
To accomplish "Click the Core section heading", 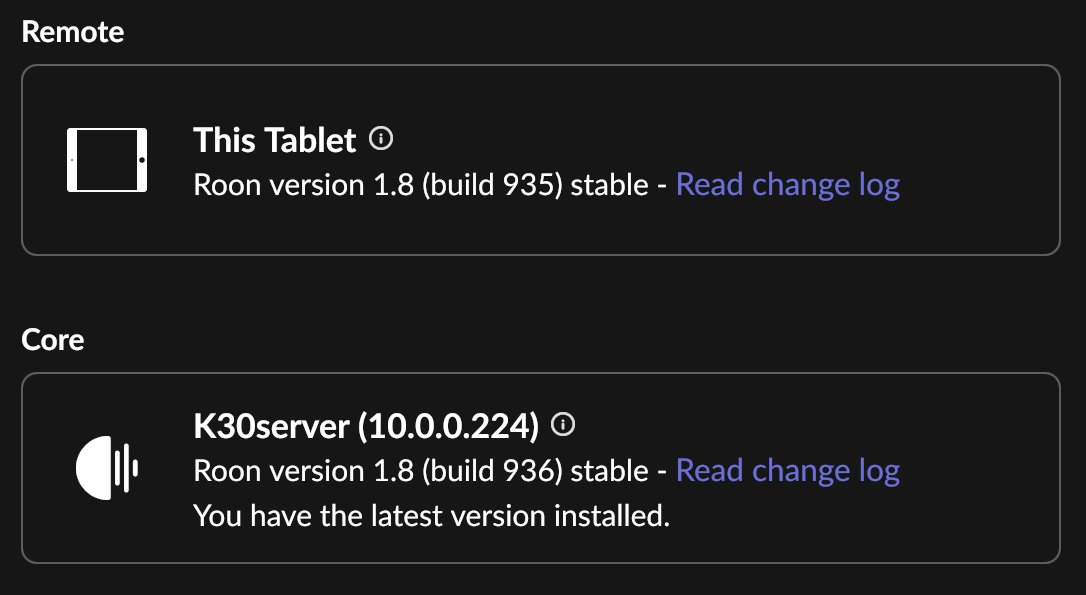I will 53,340.
